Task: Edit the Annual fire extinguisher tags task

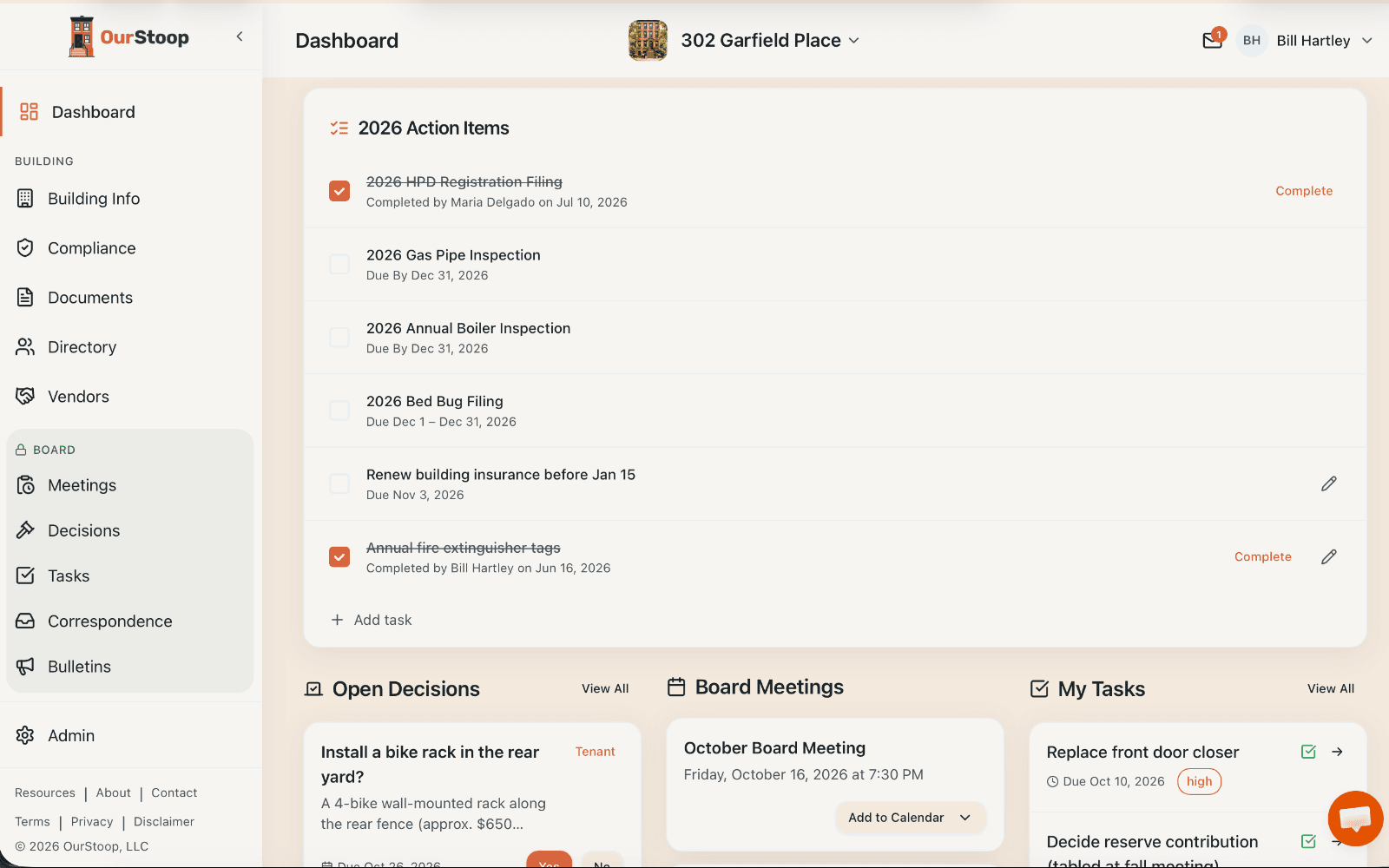Action: 1329,557
